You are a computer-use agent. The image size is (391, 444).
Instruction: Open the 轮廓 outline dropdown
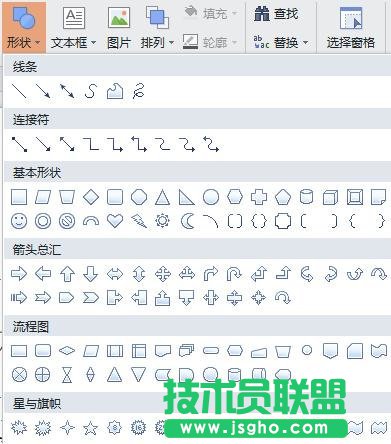[211, 42]
